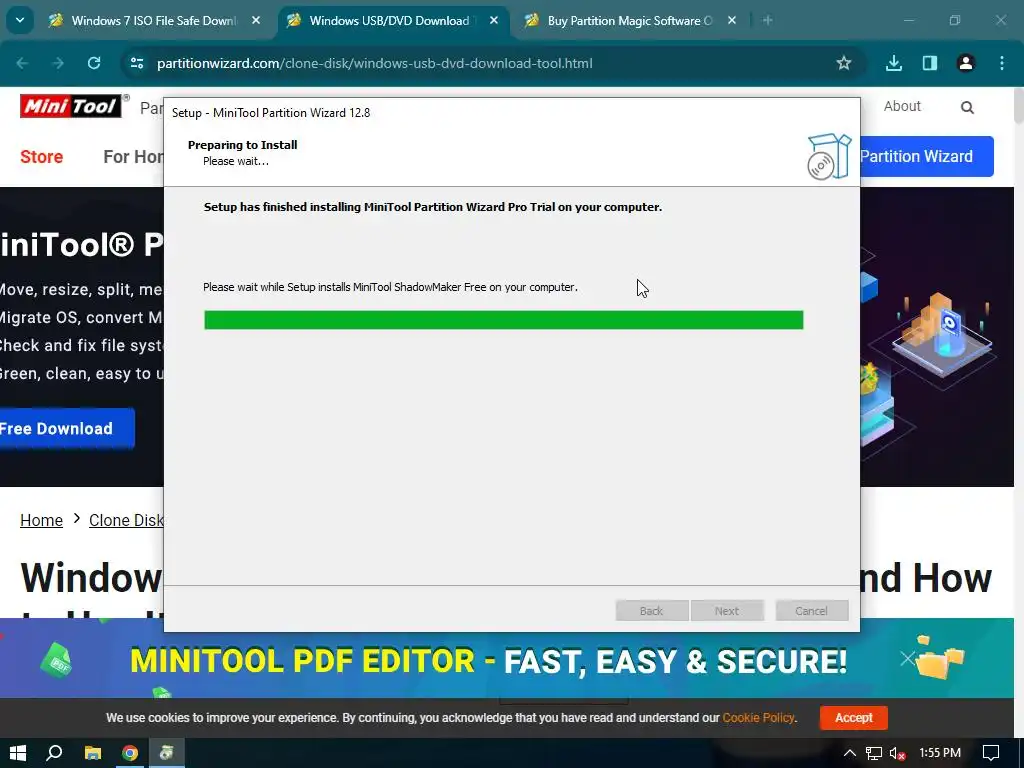The image size is (1024, 768).
Task: Click the Back button in Setup
Action: click(x=652, y=611)
